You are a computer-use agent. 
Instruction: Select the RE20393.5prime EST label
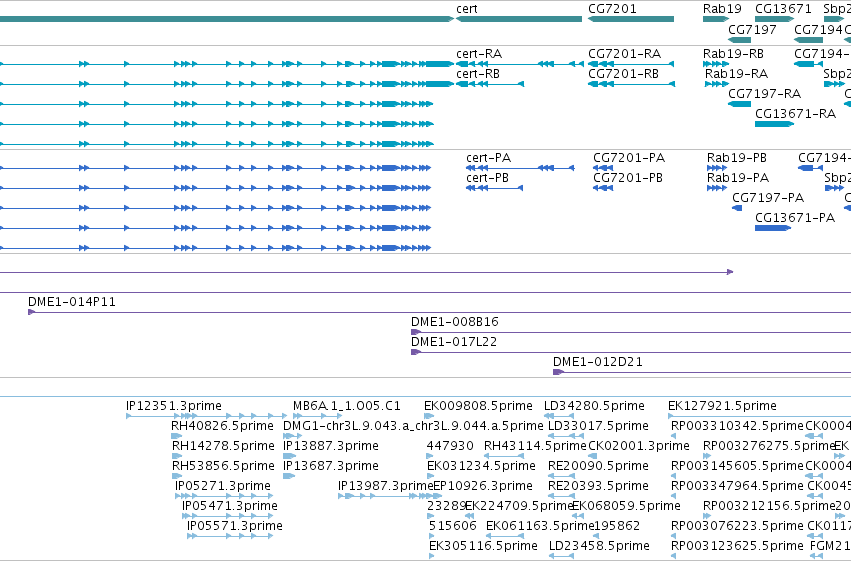598,486
